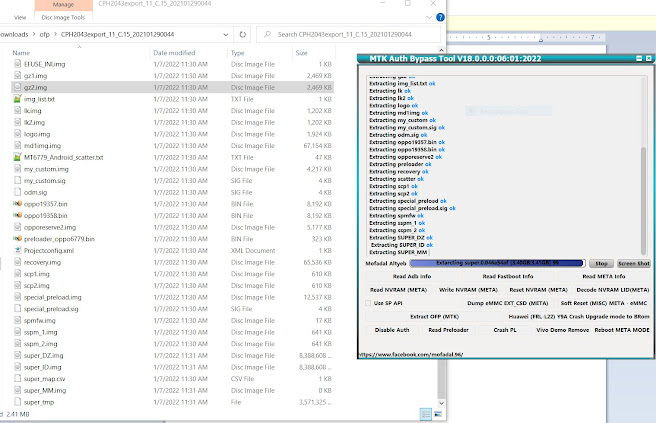Select the oppo19357.bin file icon
Viewport: 656px width, 423px height.
[x=17, y=204]
